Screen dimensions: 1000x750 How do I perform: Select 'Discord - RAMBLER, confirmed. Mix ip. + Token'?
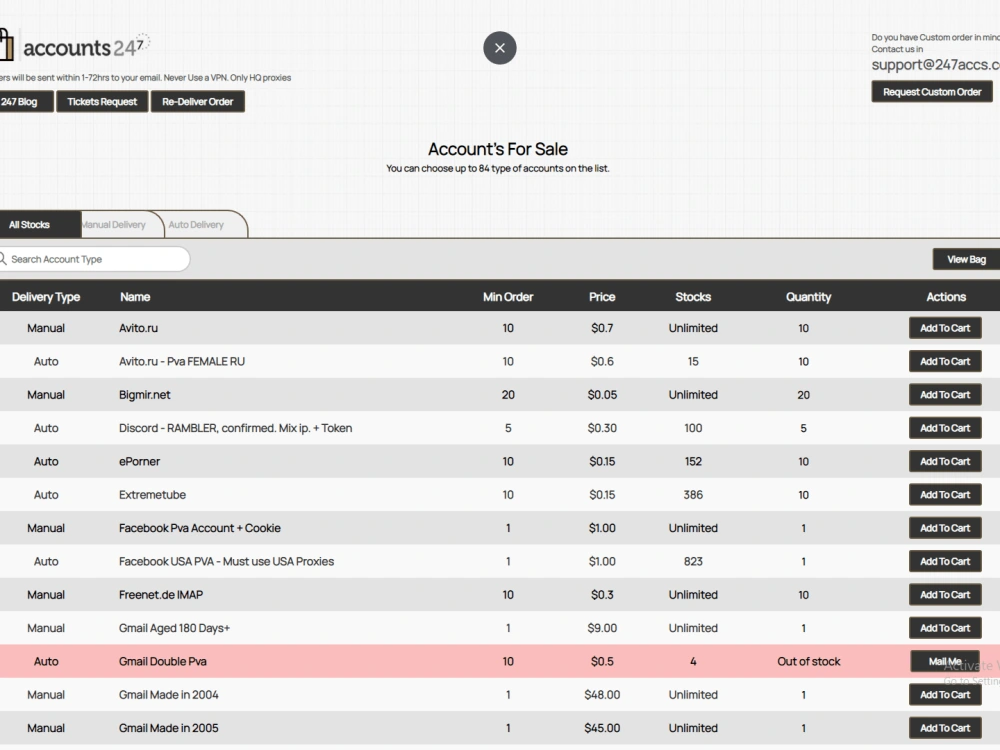pos(235,428)
